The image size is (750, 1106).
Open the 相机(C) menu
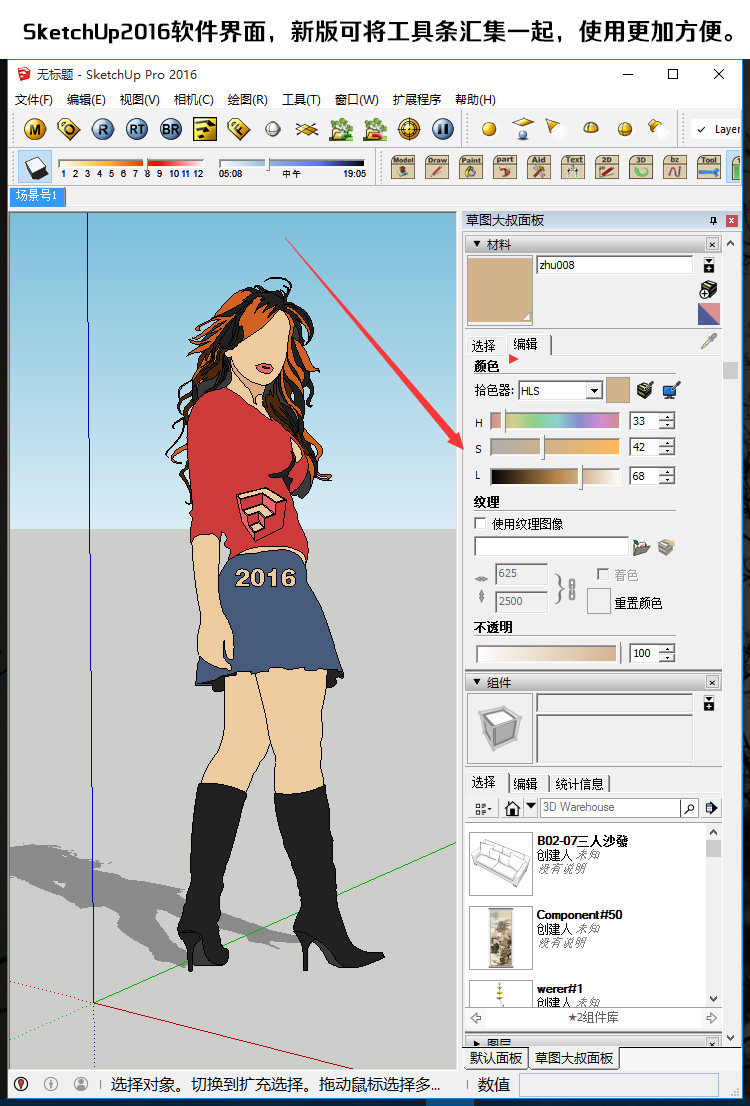pyautogui.click(x=193, y=99)
